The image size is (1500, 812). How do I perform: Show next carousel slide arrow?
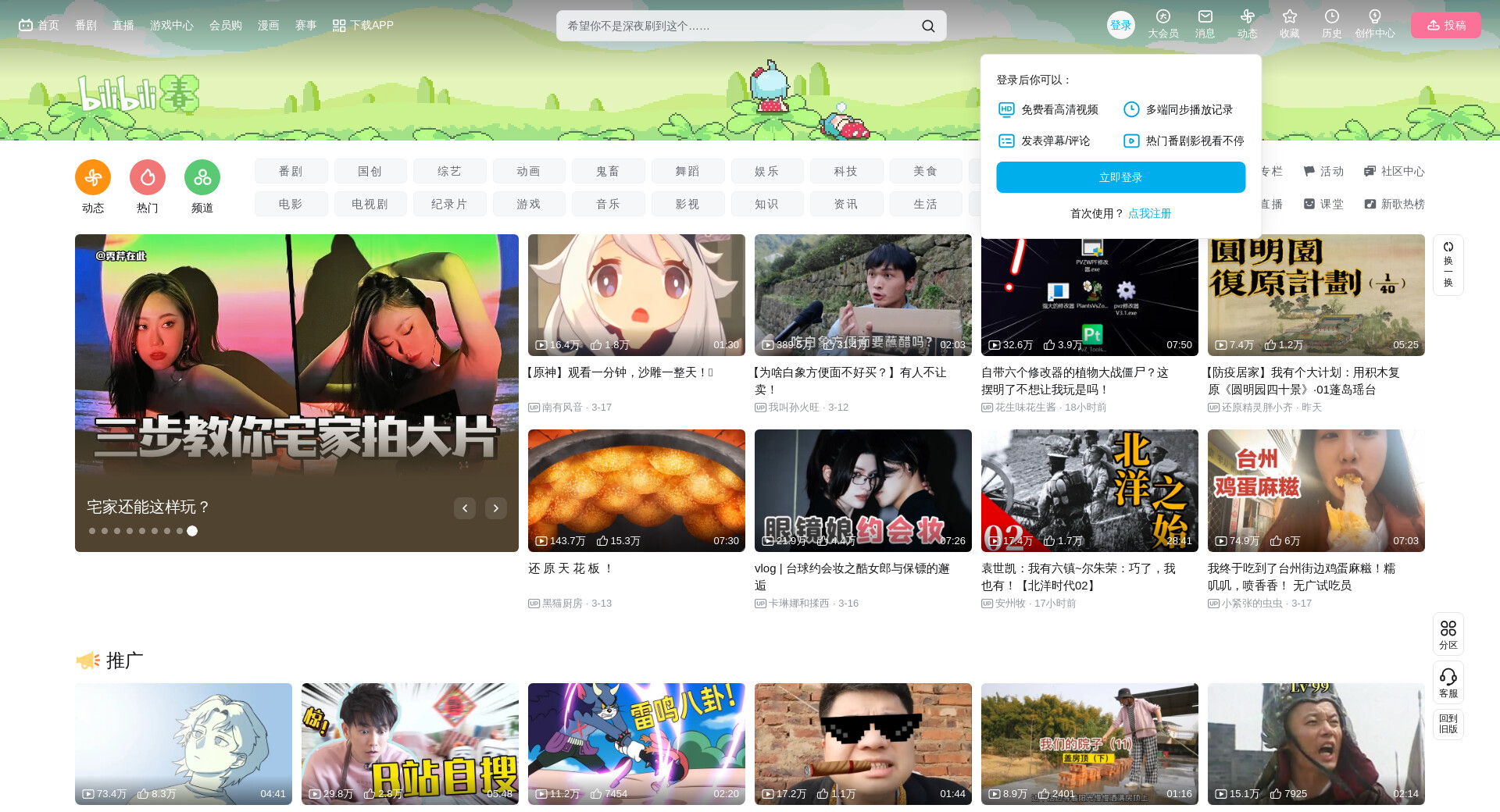coord(496,508)
